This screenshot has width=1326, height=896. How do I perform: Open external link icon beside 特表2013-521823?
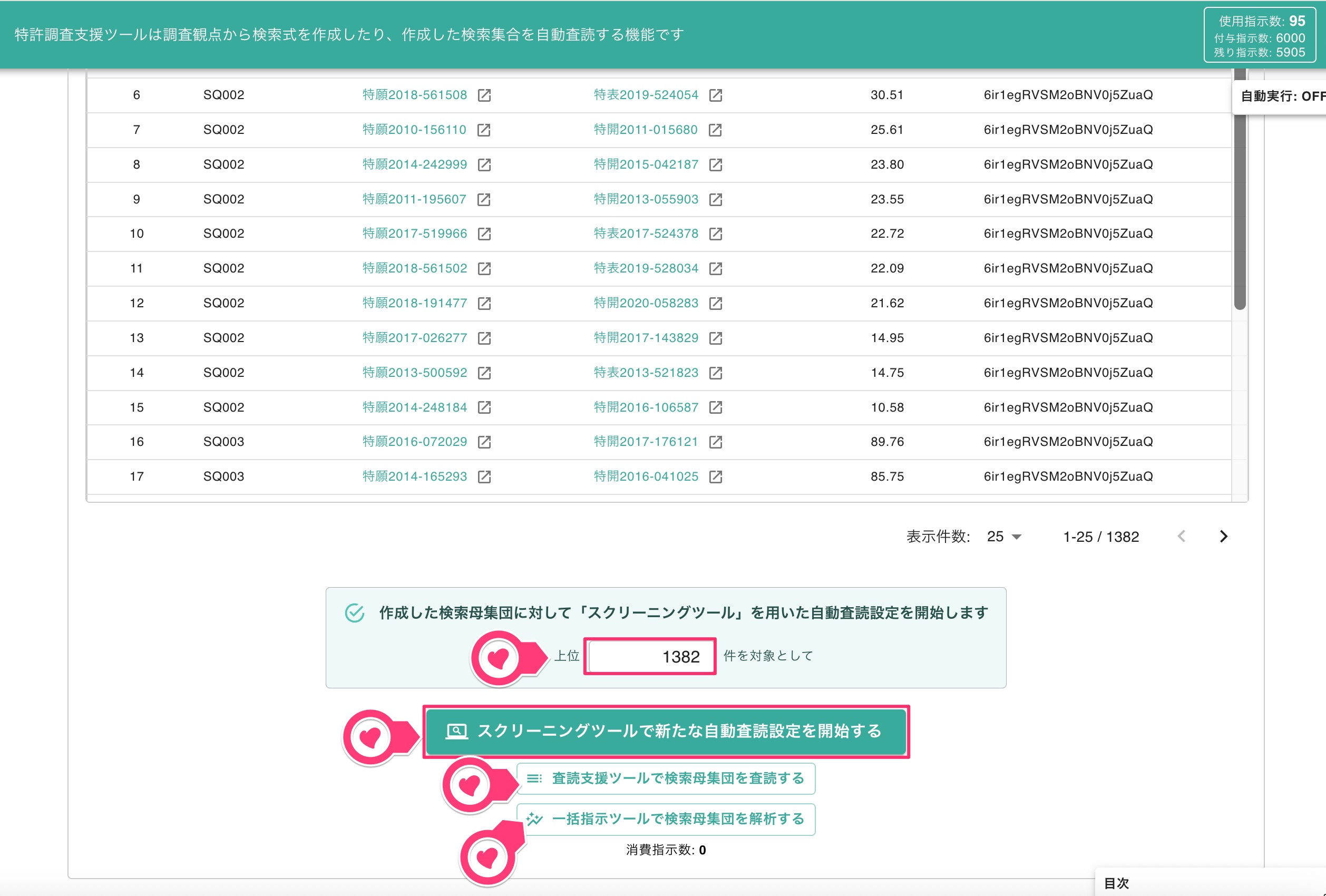pos(716,373)
